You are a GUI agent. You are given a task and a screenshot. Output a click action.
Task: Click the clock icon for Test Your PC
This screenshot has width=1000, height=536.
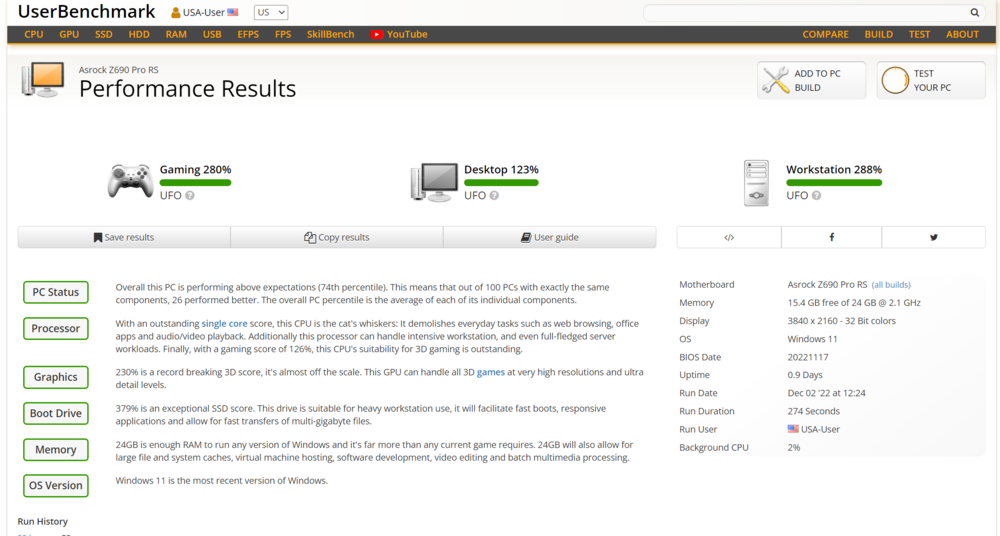coord(895,80)
